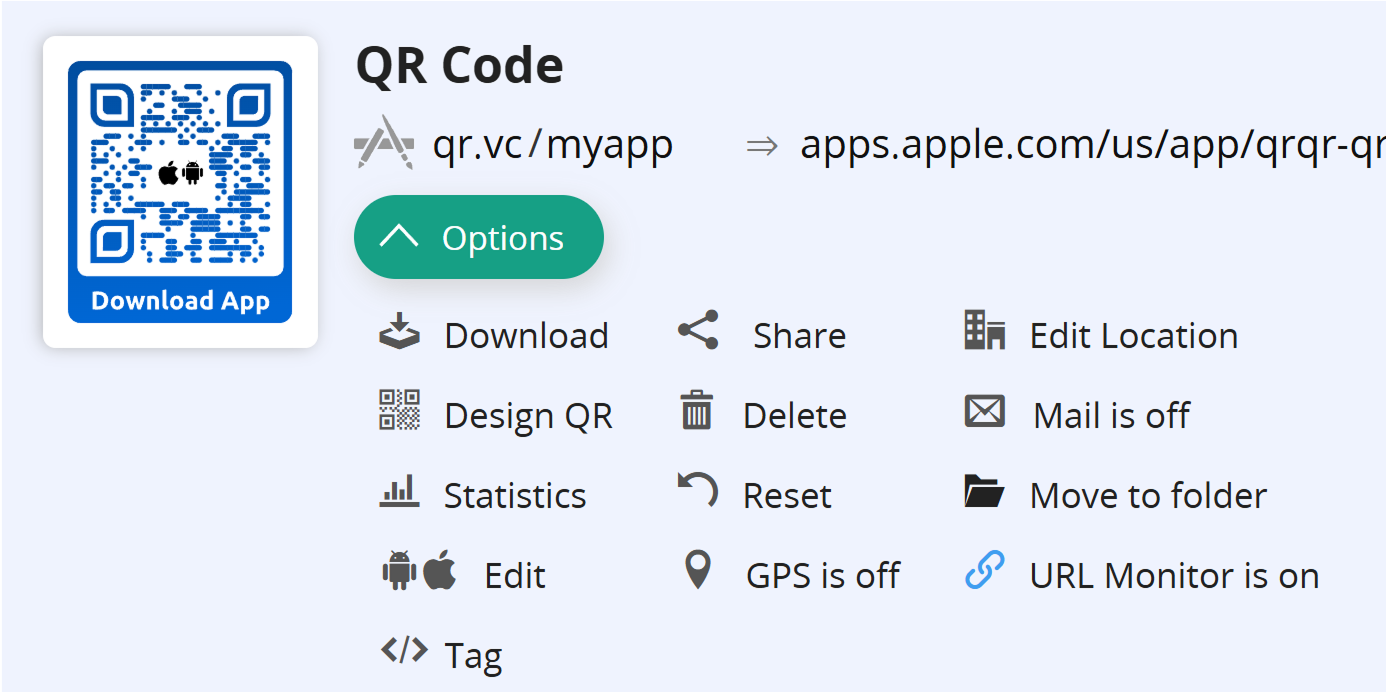Image resolution: width=1386 pixels, height=692 pixels.
Task: Disable URL Monitor toggle
Action: pos(1172,574)
